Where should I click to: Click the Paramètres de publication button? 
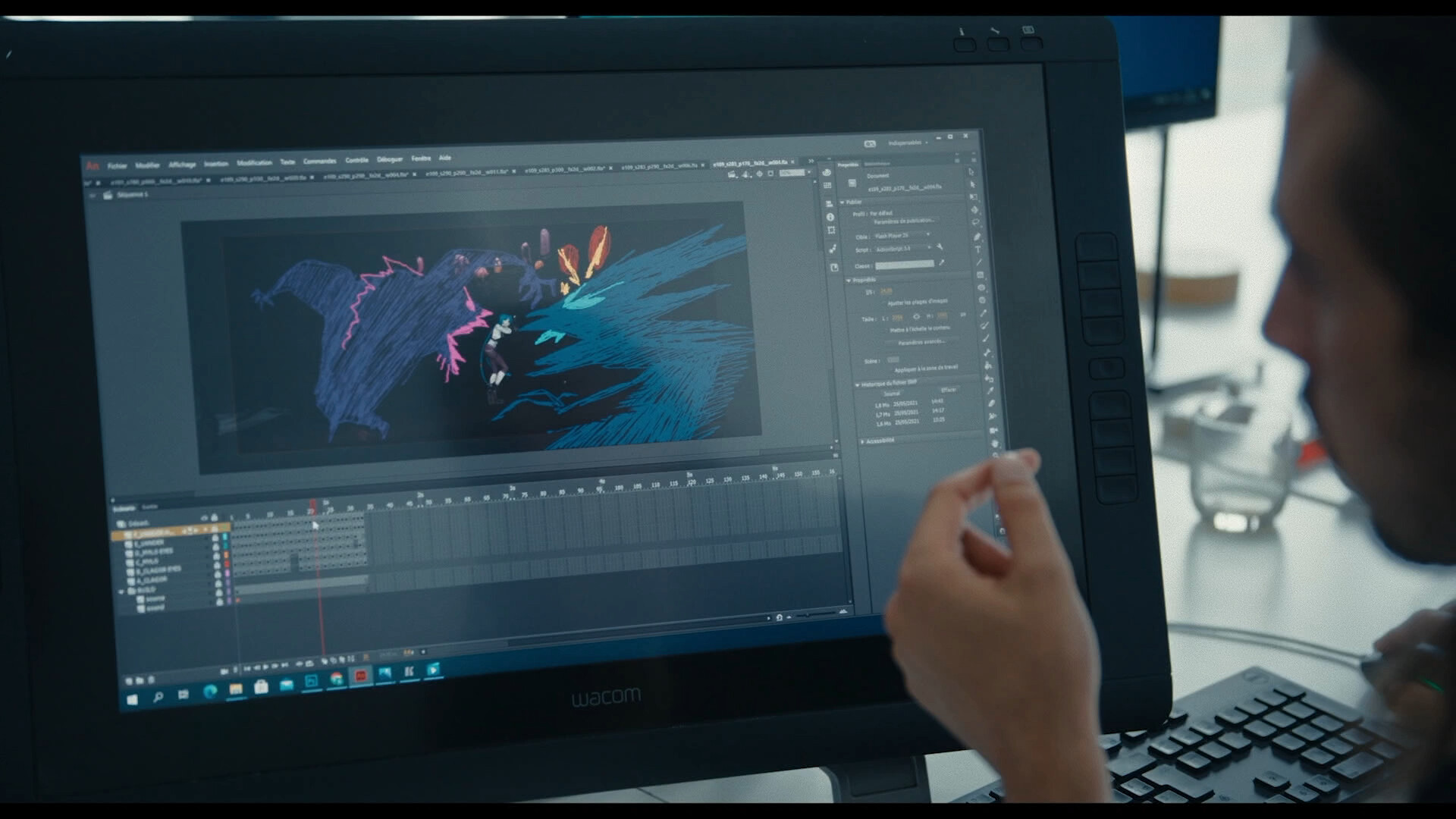[904, 221]
